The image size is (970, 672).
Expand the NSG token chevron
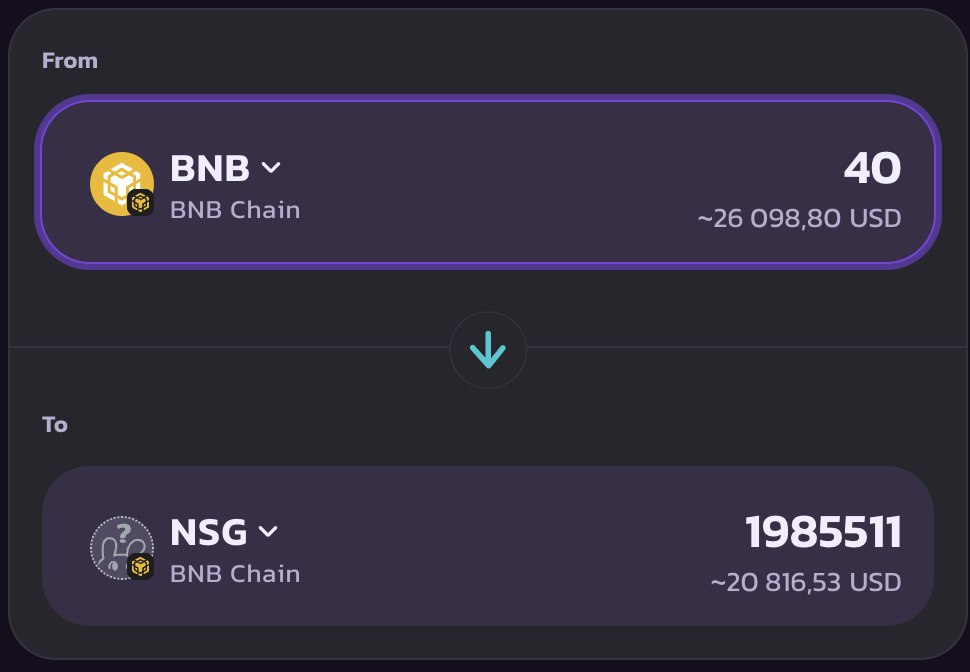click(268, 532)
